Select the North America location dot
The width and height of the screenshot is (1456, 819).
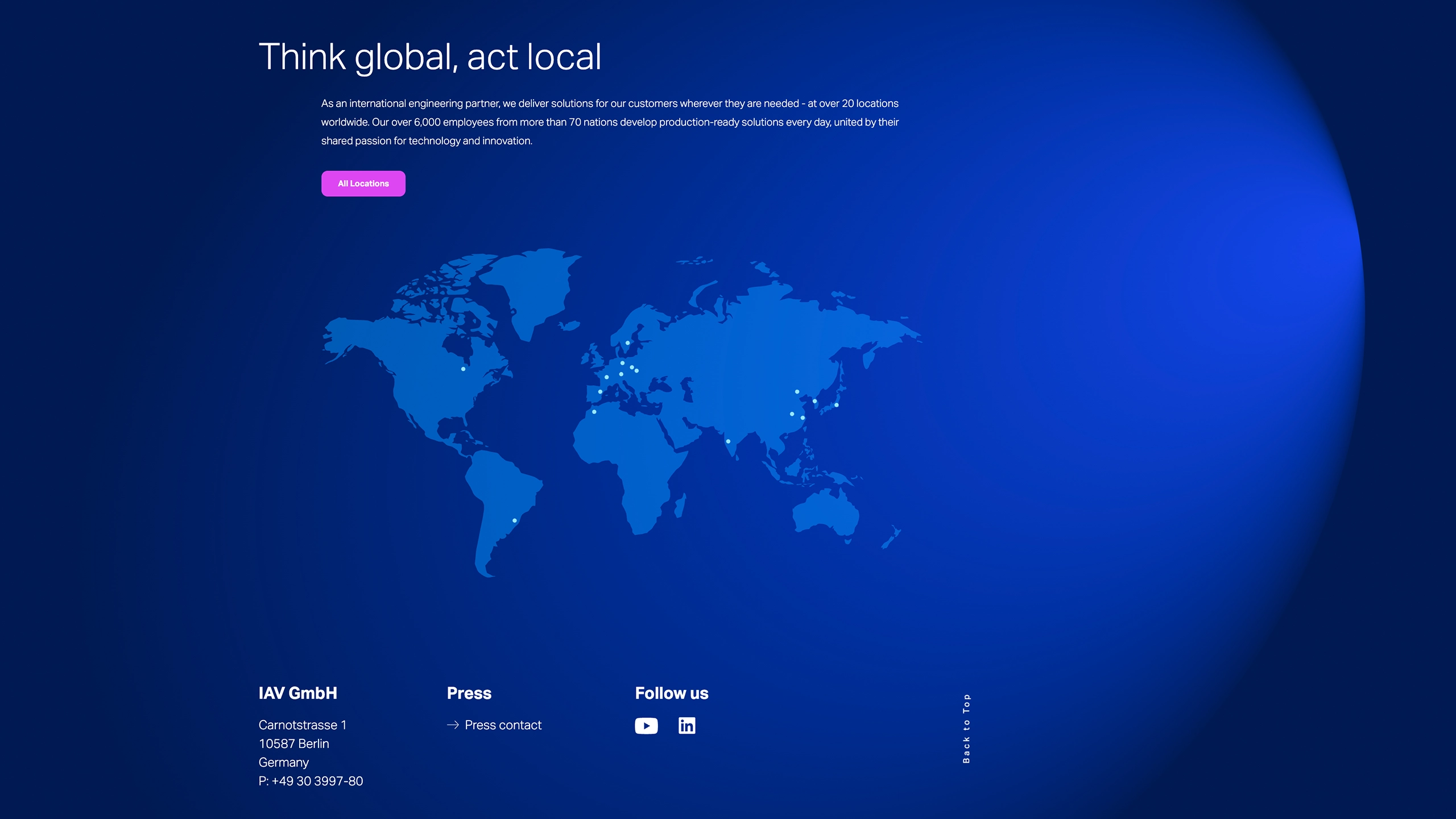pyautogui.click(x=463, y=369)
